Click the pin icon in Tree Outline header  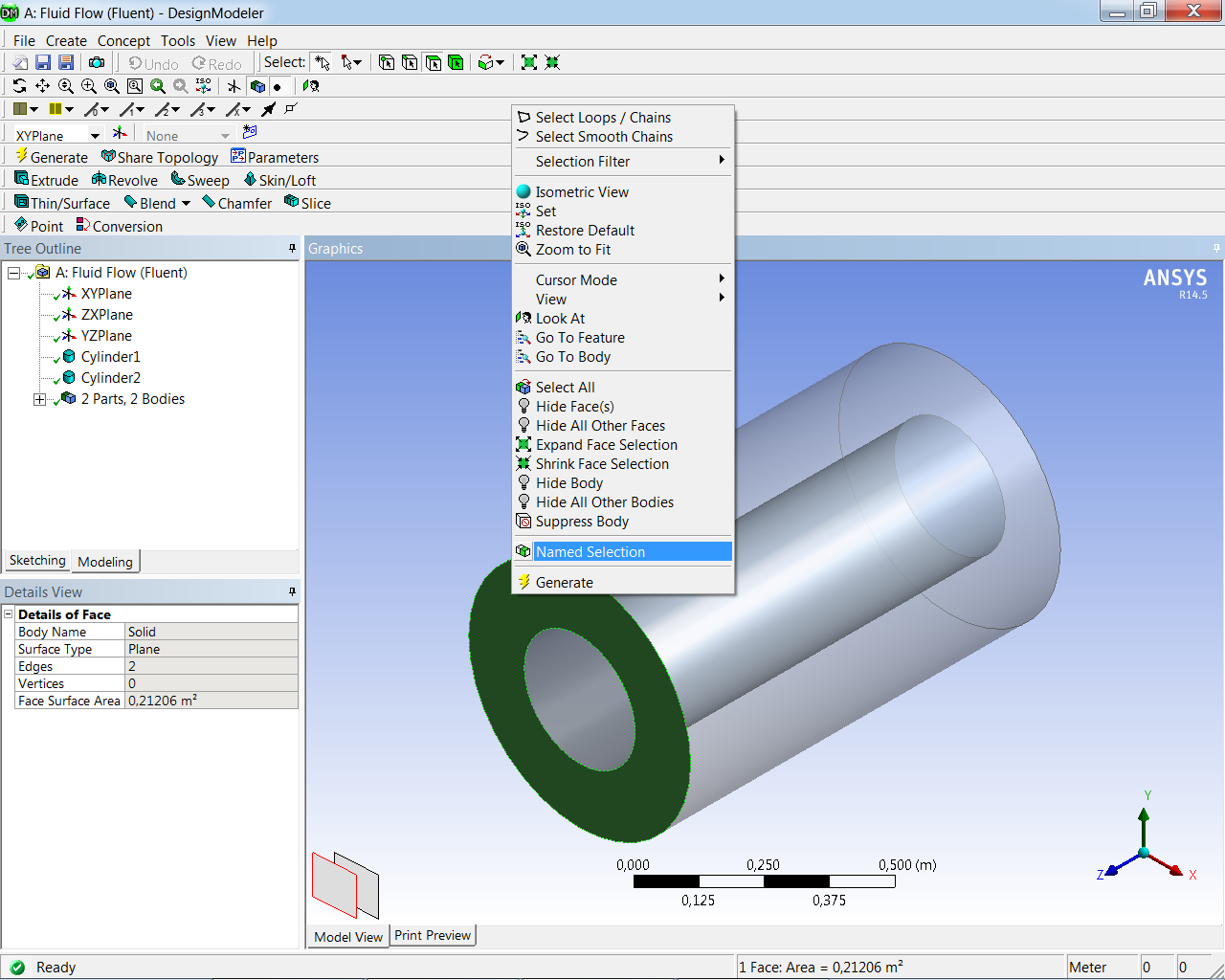[x=292, y=248]
